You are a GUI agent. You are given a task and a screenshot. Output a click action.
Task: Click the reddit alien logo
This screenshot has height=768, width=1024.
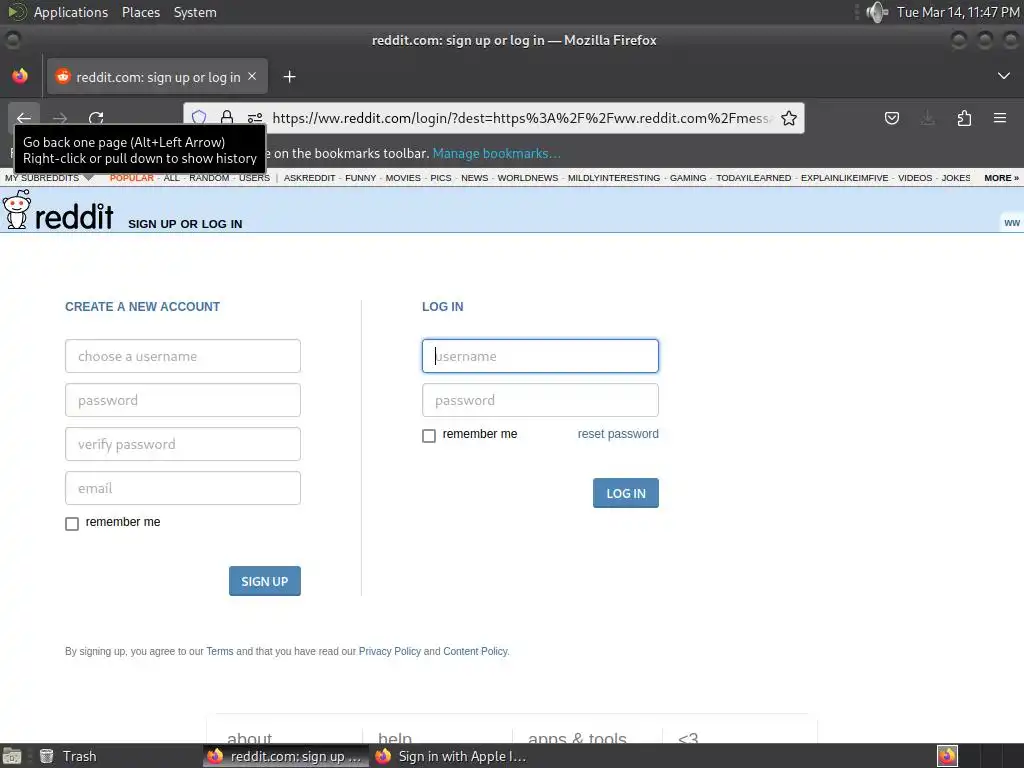tap(16, 210)
